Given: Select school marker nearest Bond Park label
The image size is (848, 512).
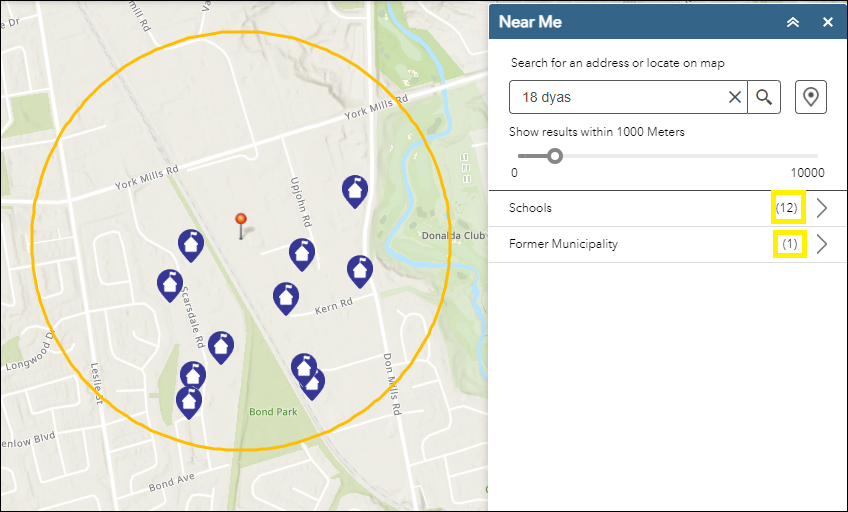Looking at the screenshot, I should [x=313, y=384].
